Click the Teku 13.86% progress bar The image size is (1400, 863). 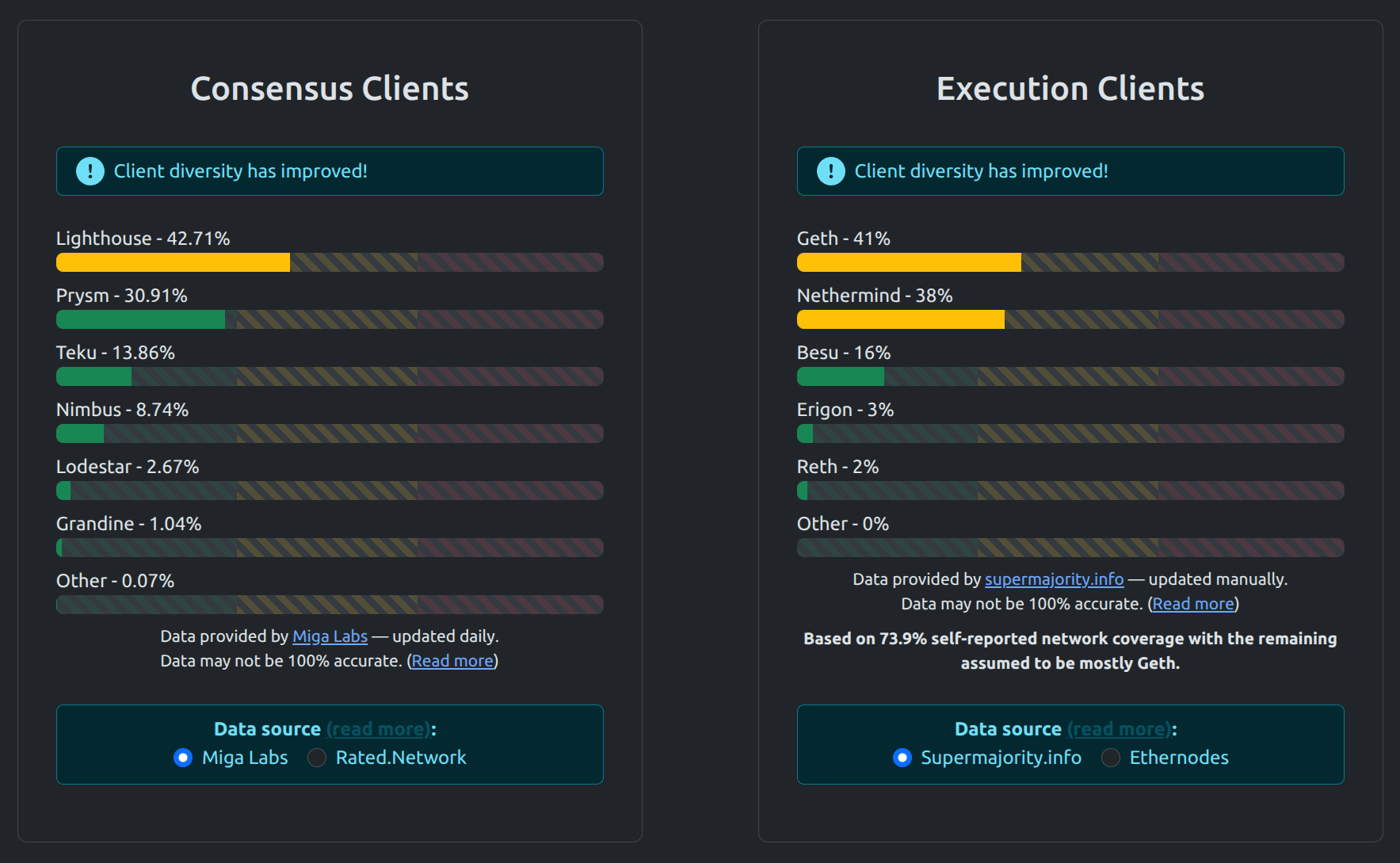click(330, 376)
